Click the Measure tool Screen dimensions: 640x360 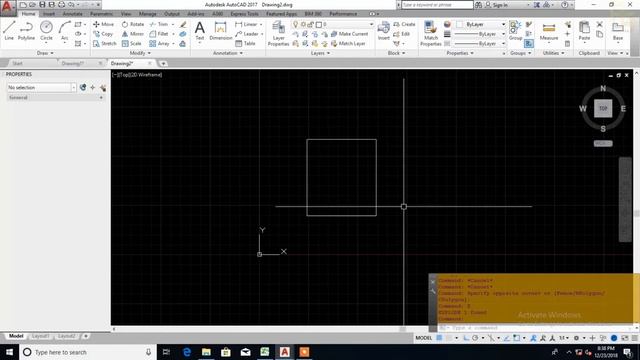549,32
